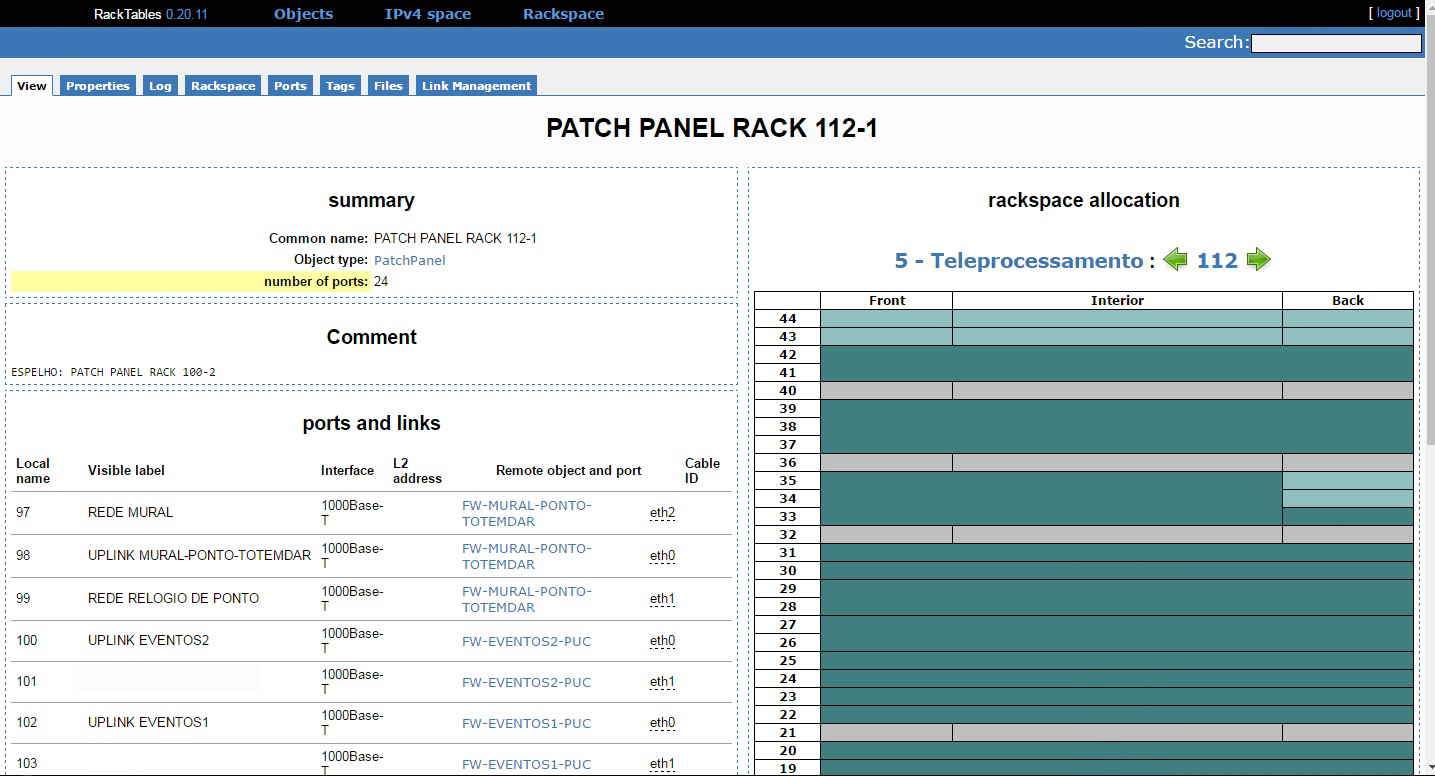The width and height of the screenshot is (1435, 776).
Task: Open the 5 - Teleprocessamento row link
Action: tap(1018, 261)
